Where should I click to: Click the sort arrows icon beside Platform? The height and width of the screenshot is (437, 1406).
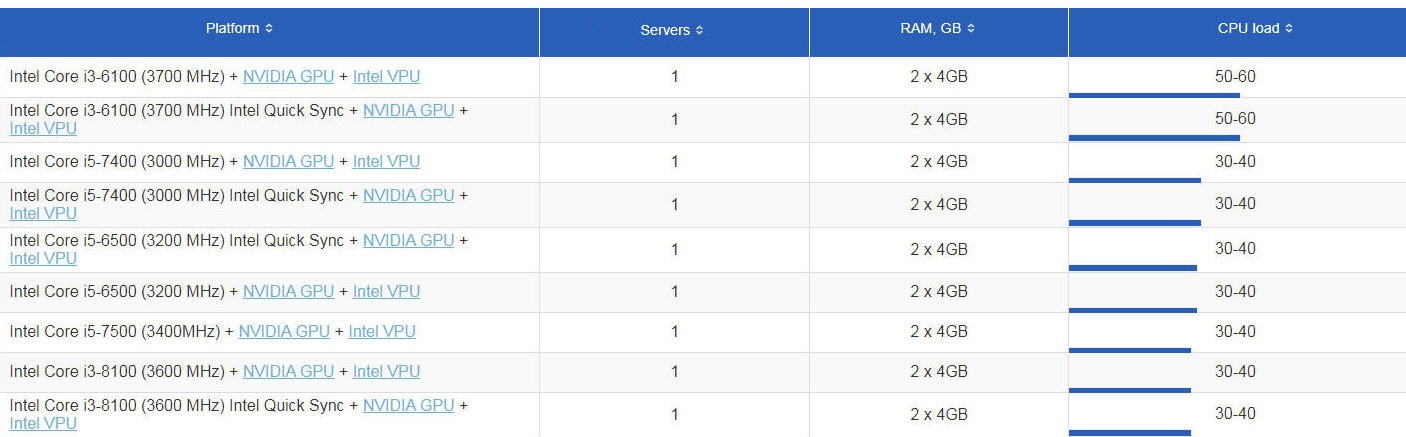269,29
